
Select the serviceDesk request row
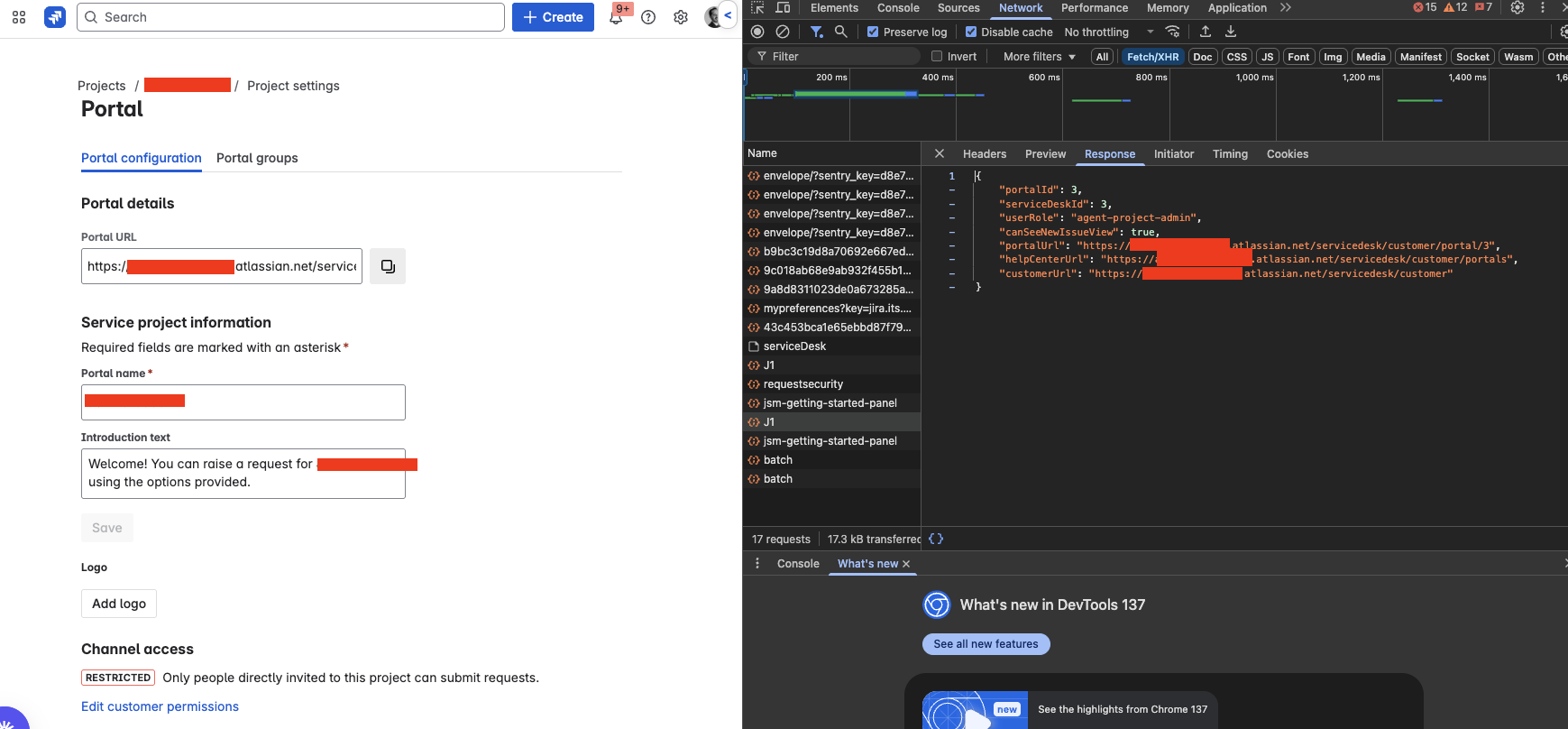click(x=831, y=346)
